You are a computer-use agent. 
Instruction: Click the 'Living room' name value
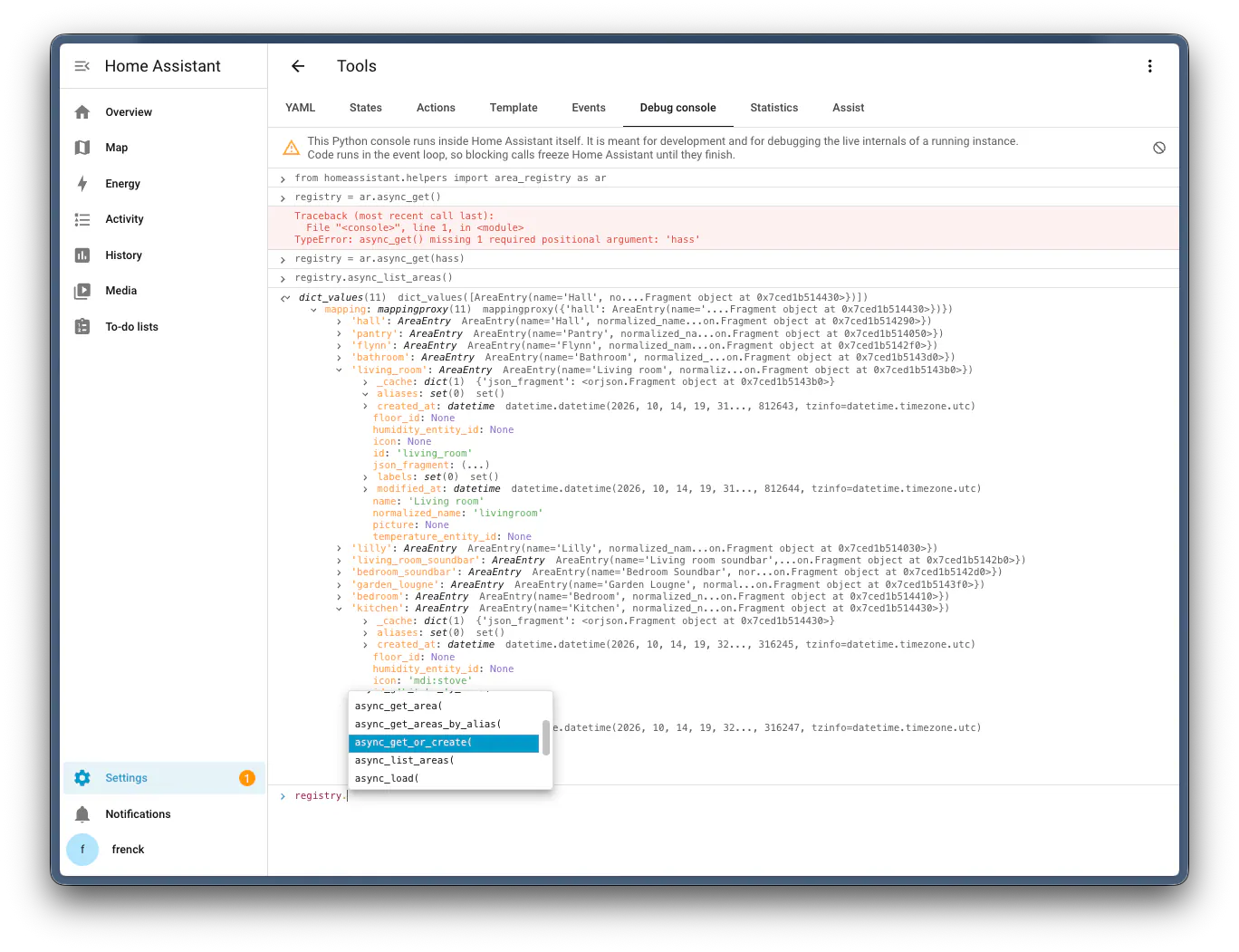pyautogui.click(x=447, y=501)
